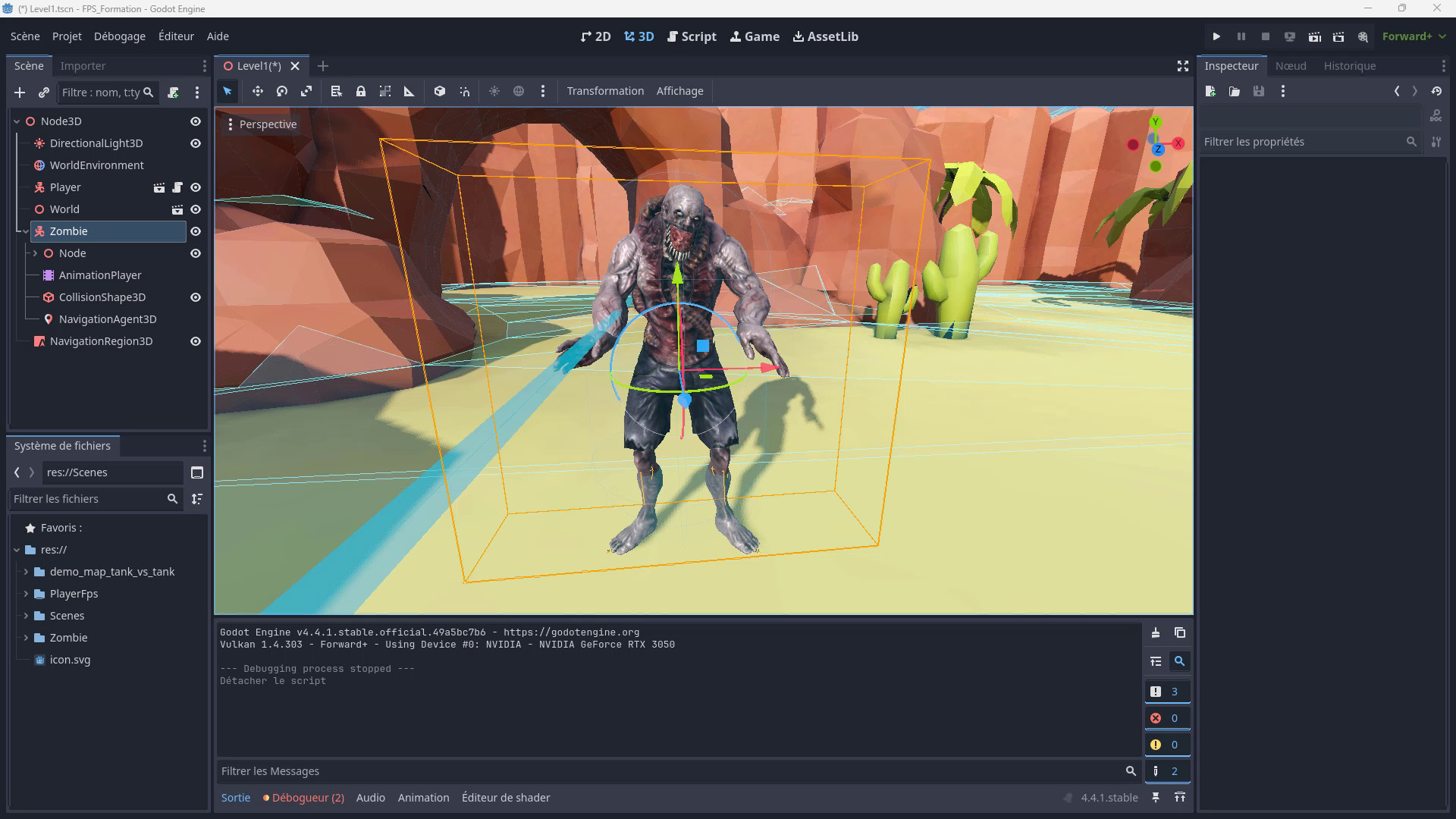Expand the demo_map_tank_vs_tank folder
Screen dimensions: 1456x819
pos(26,572)
